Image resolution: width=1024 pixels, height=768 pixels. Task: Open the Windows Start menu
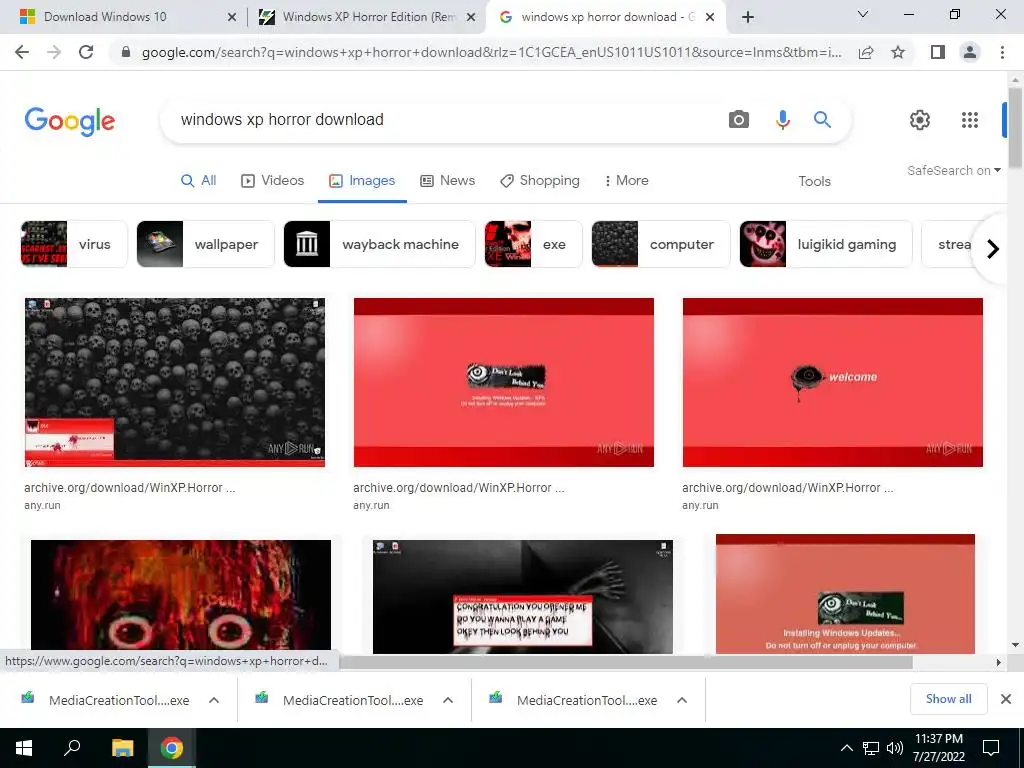(x=24, y=748)
